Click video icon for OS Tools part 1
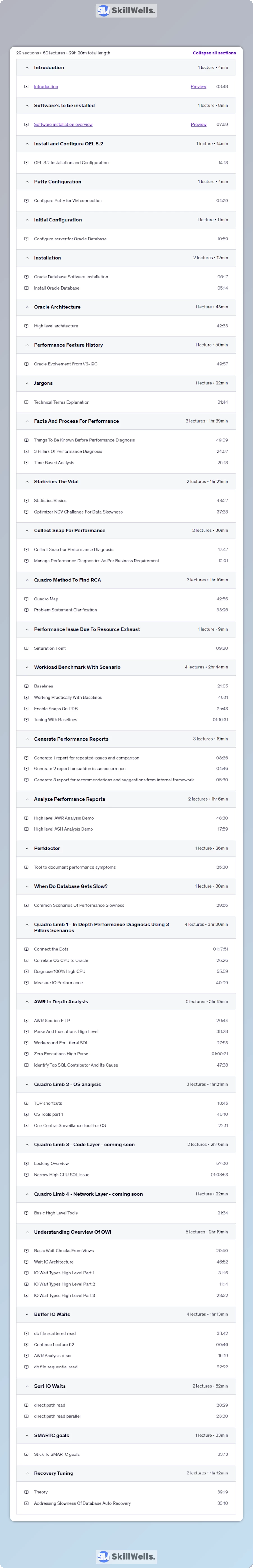 26,1115
